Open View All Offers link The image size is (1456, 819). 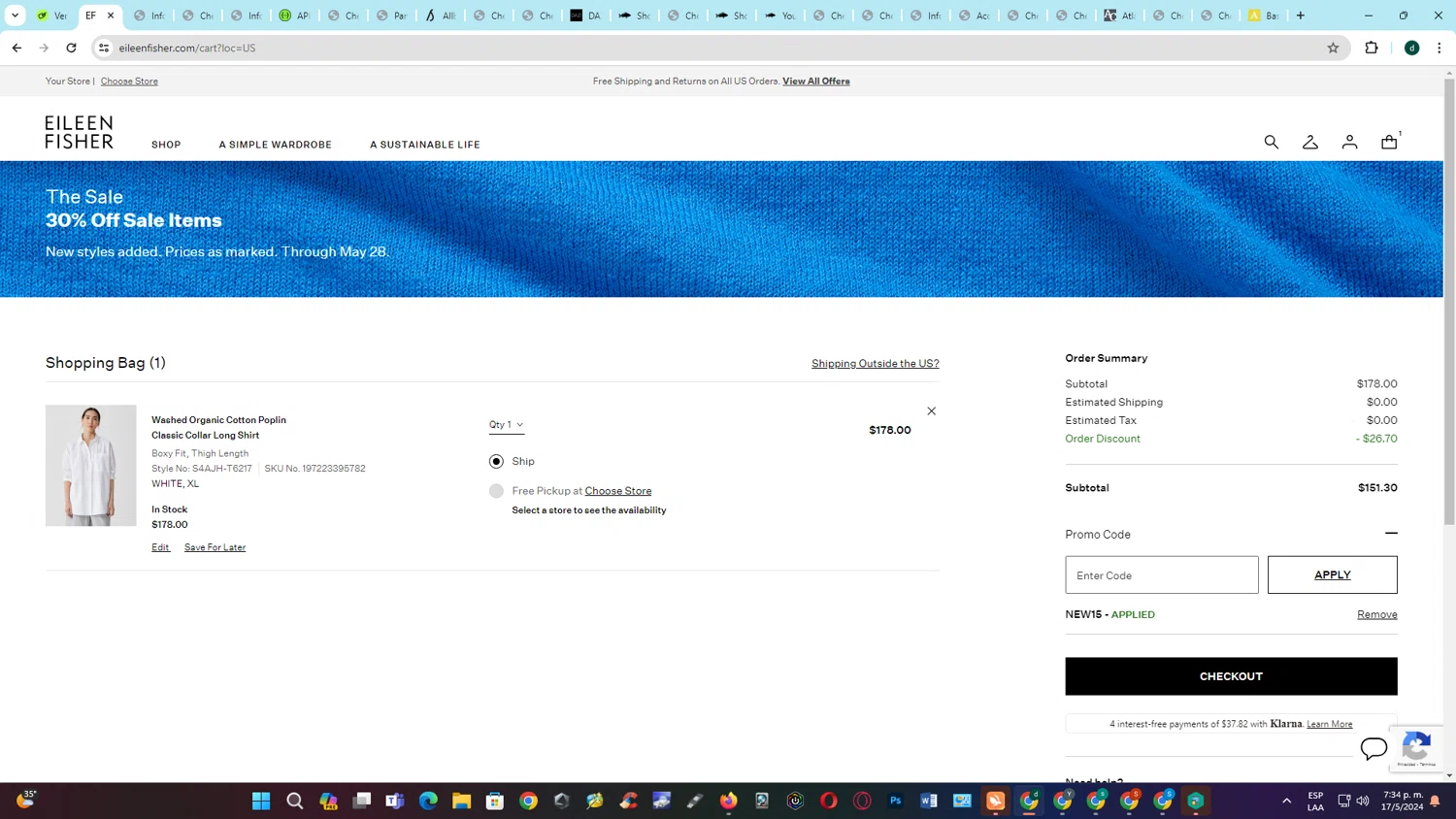point(815,82)
